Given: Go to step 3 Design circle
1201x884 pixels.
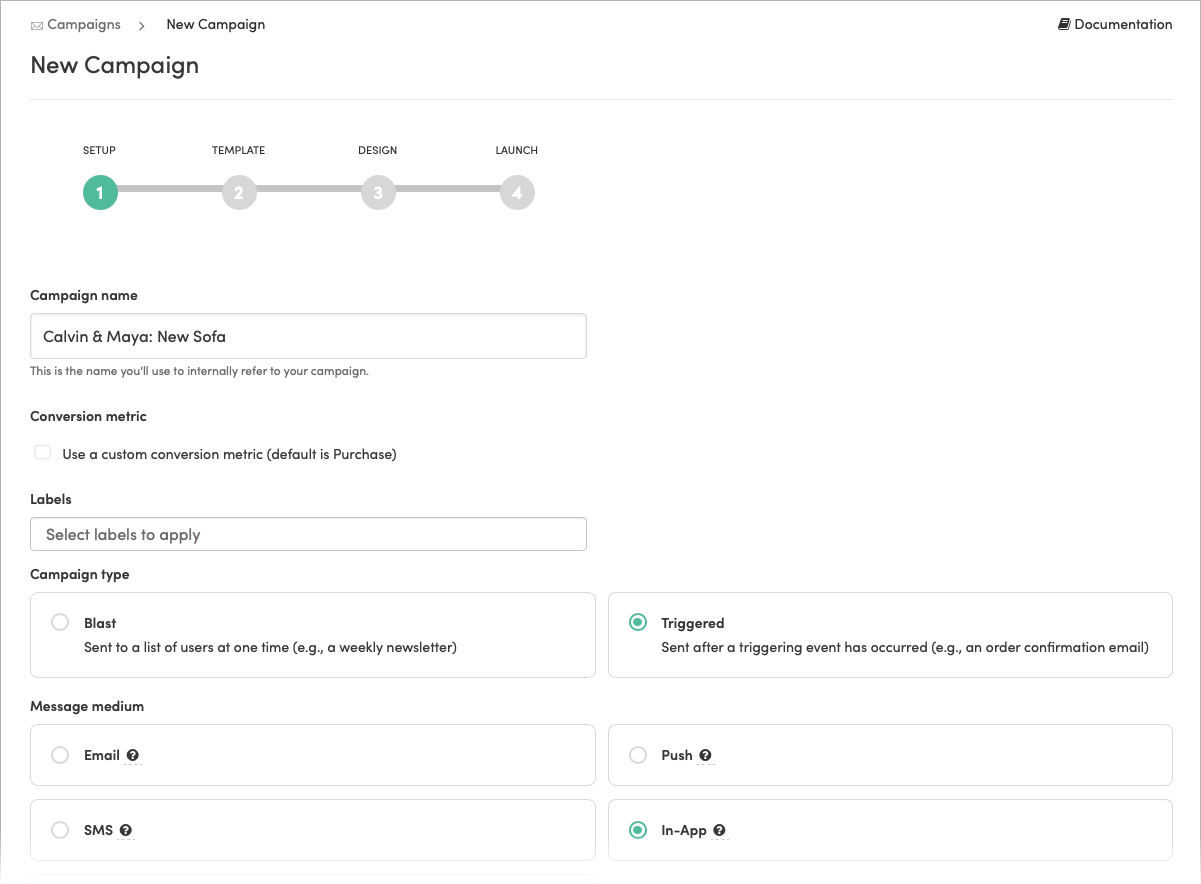Looking at the screenshot, I should click(378, 193).
